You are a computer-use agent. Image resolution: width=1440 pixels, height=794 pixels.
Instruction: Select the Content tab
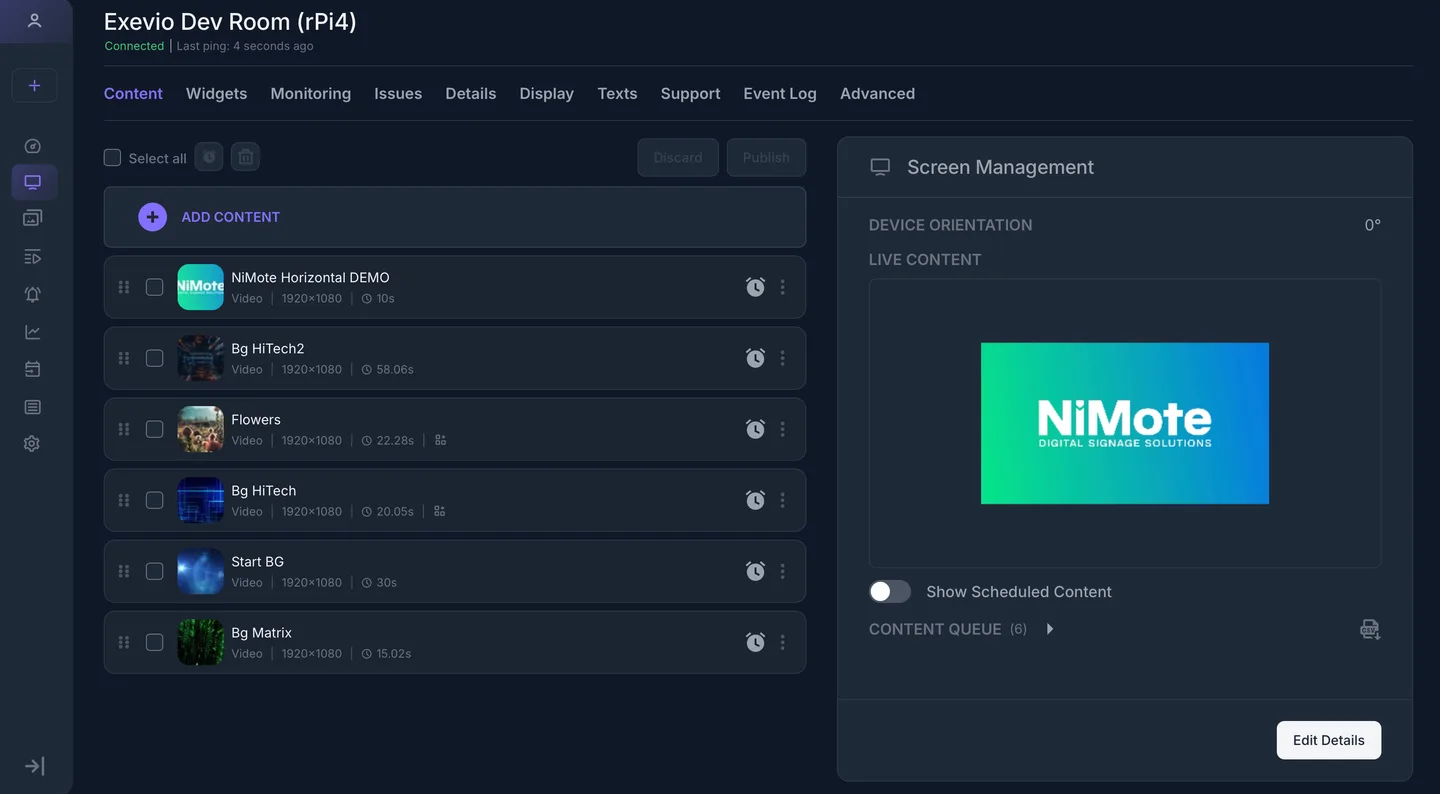click(133, 93)
